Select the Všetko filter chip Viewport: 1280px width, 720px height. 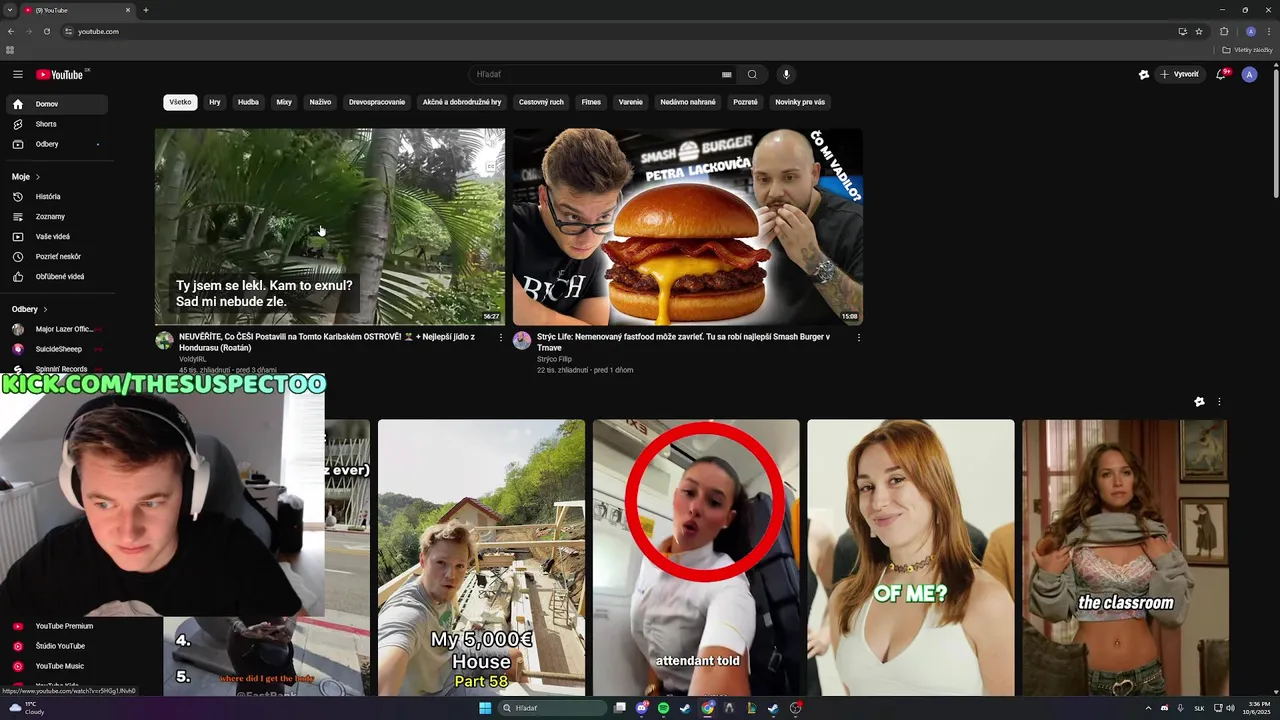click(180, 102)
